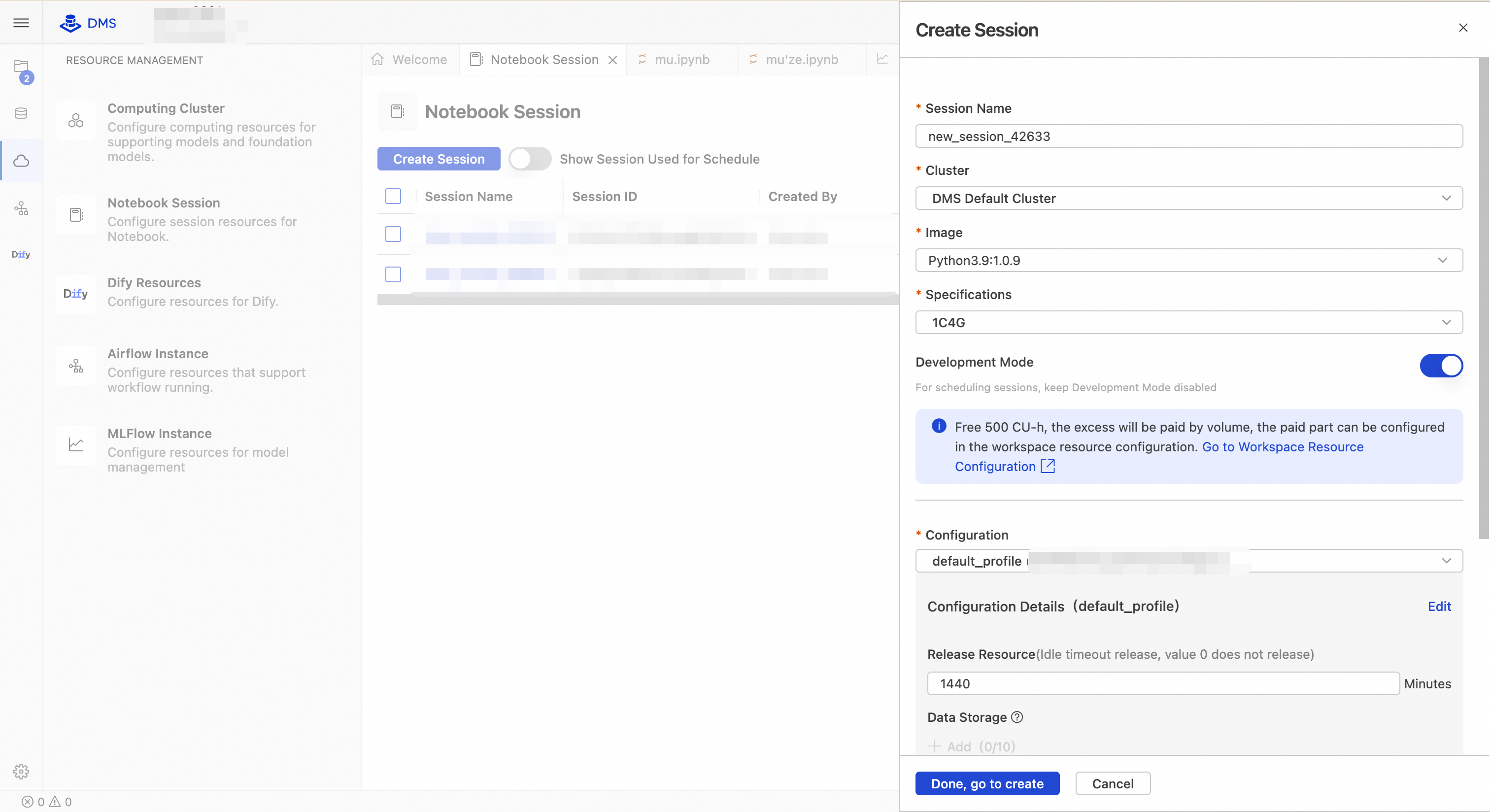Screen dimensions: 1490x812
Task: Click Add (0/10) data storage
Action: pos(972,746)
